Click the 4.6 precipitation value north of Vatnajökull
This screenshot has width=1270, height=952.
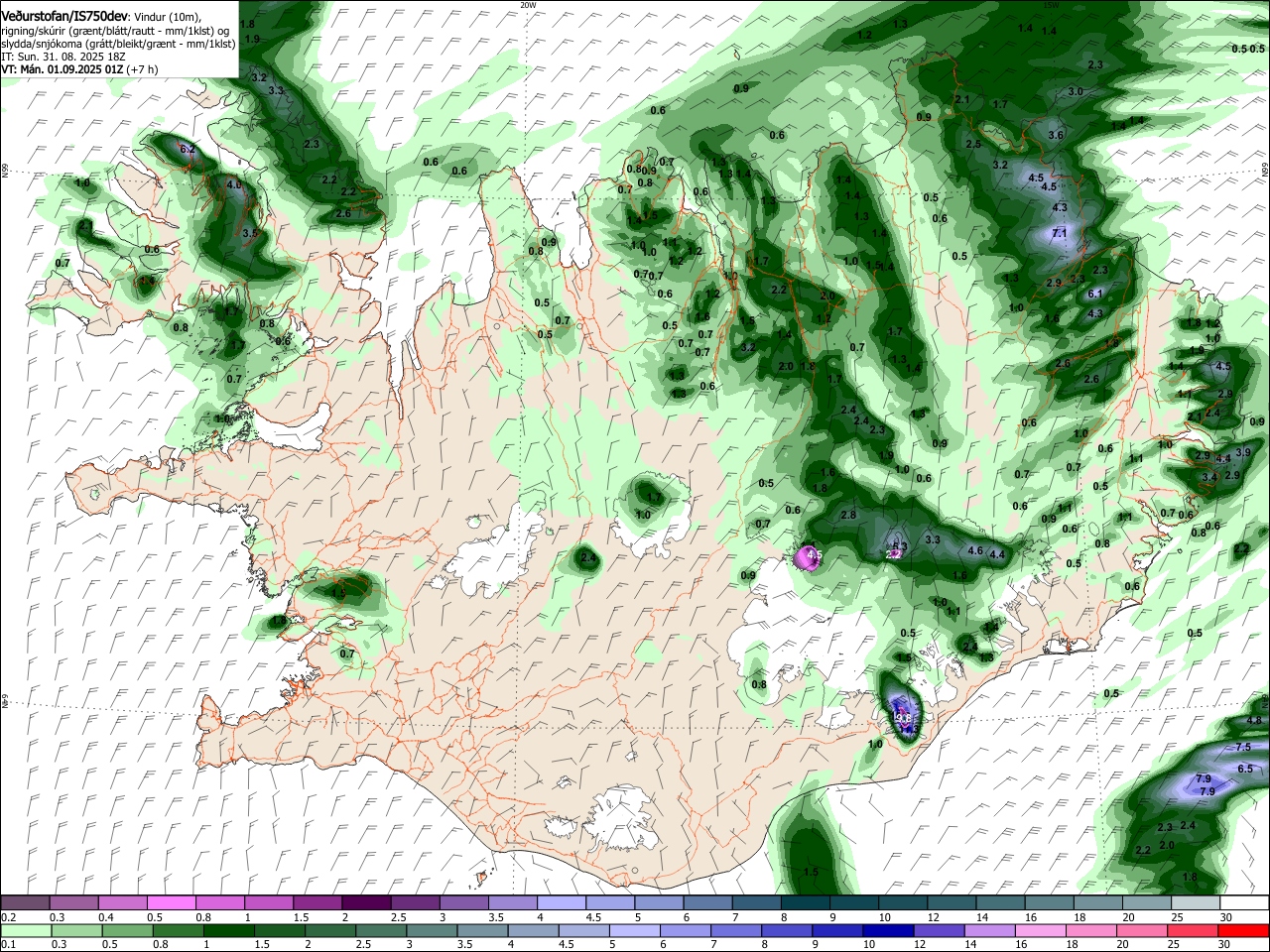(x=975, y=550)
